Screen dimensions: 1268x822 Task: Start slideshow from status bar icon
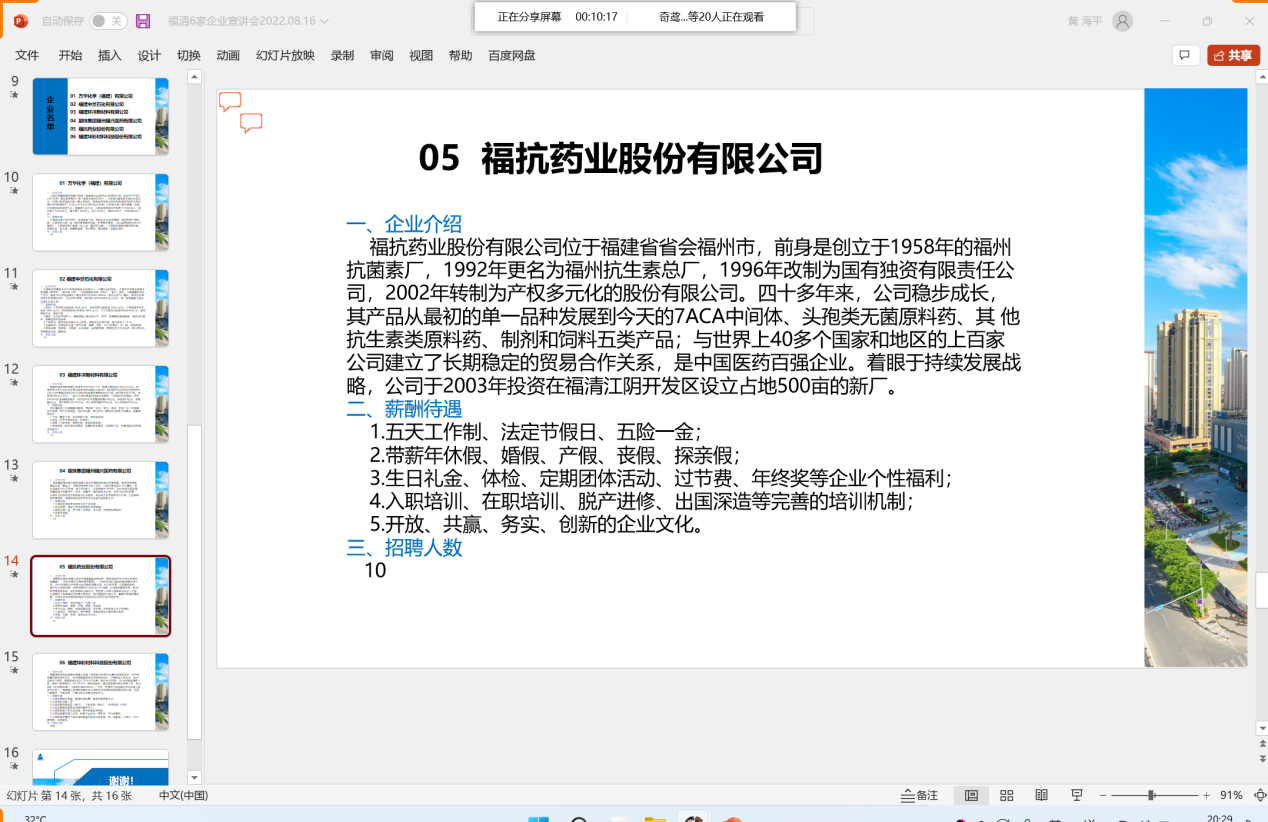point(1077,795)
